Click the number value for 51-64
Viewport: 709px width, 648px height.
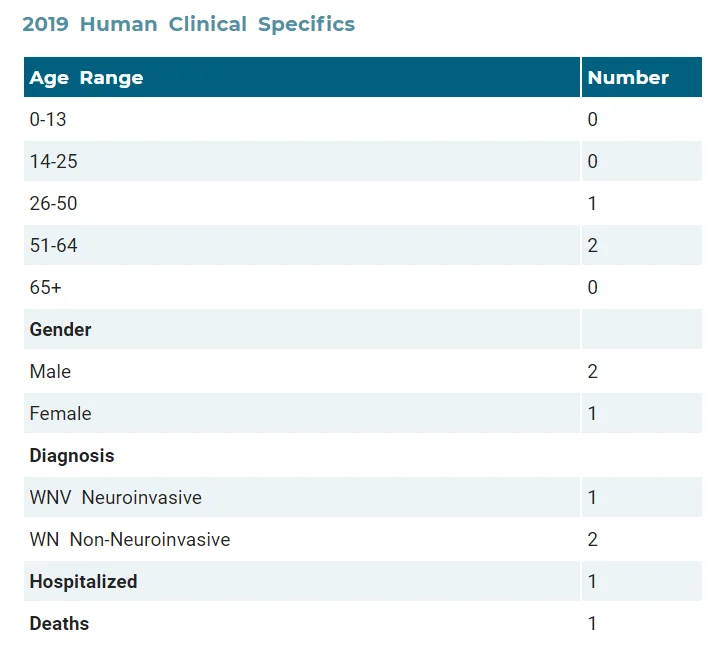[592, 245]
